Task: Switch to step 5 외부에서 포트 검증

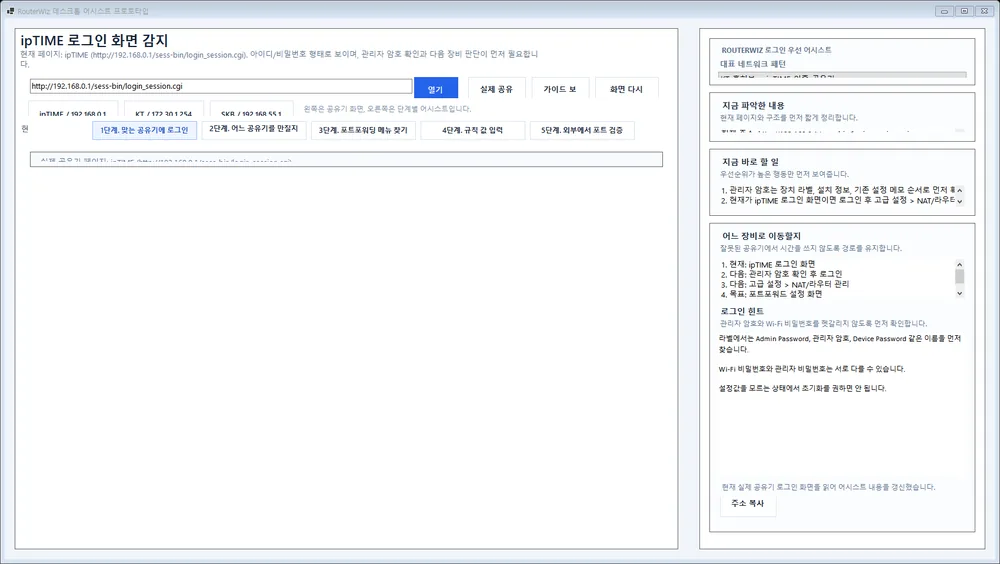Action: [582, 130]
